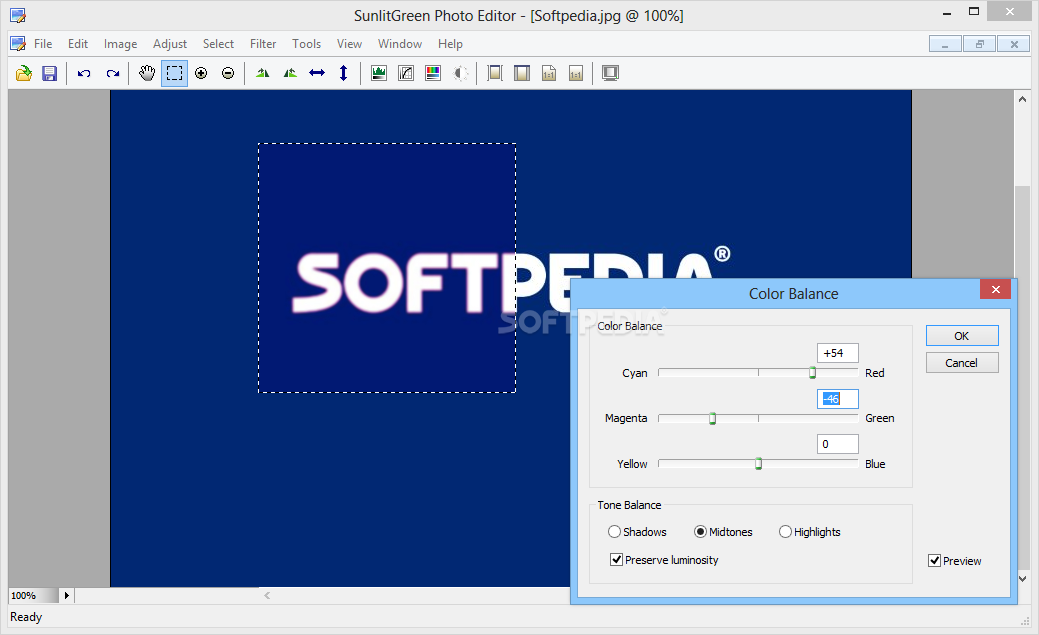The height and width of the screenshot is (635, 1039).
Task: Open the Window menu
Action: [x=400, y=44]
